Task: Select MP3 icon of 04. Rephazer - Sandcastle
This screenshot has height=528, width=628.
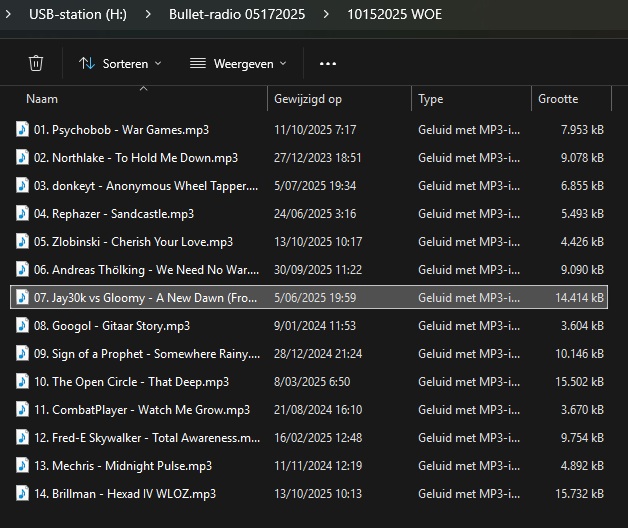Action: point(22,214)
